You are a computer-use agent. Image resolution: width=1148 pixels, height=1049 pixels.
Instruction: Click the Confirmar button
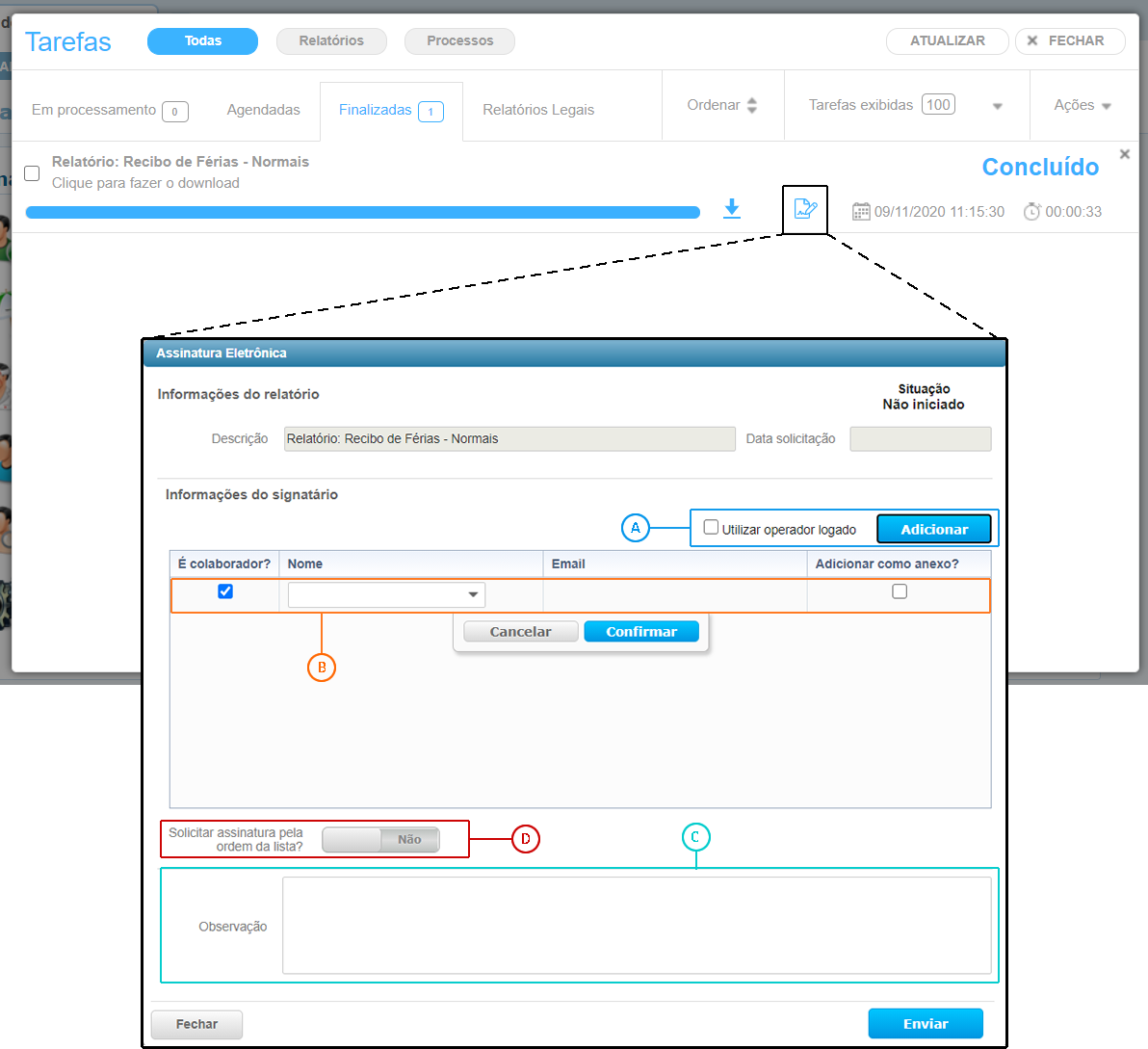(640, 631)
